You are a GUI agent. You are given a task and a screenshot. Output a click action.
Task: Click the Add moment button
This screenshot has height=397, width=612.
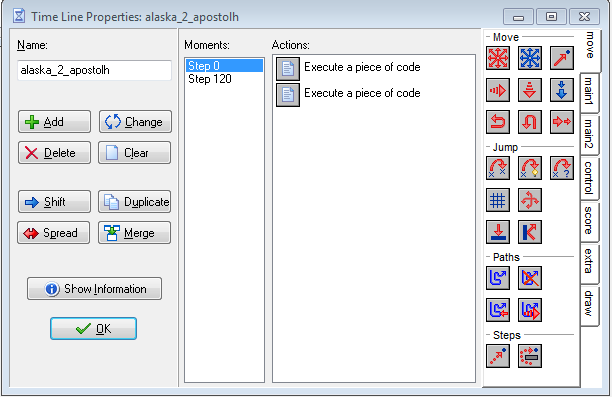coord(54,122)
